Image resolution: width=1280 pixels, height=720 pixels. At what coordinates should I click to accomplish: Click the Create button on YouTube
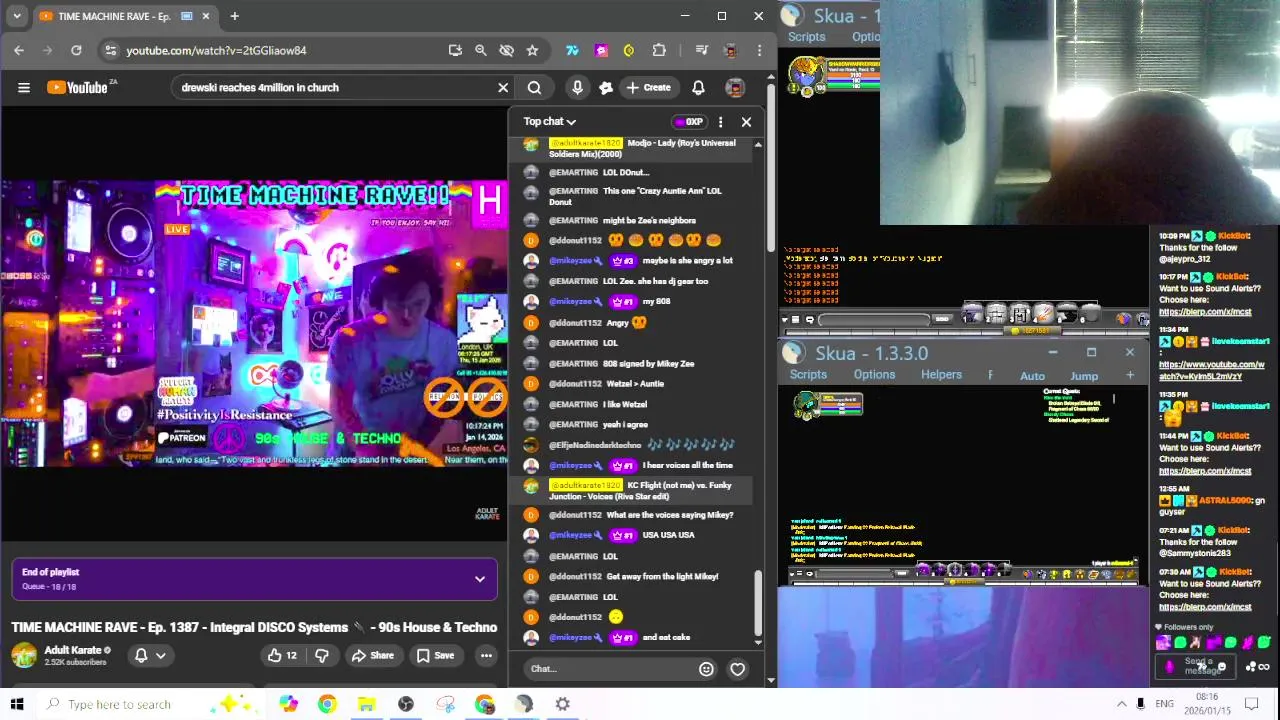[x=648, y=87]
